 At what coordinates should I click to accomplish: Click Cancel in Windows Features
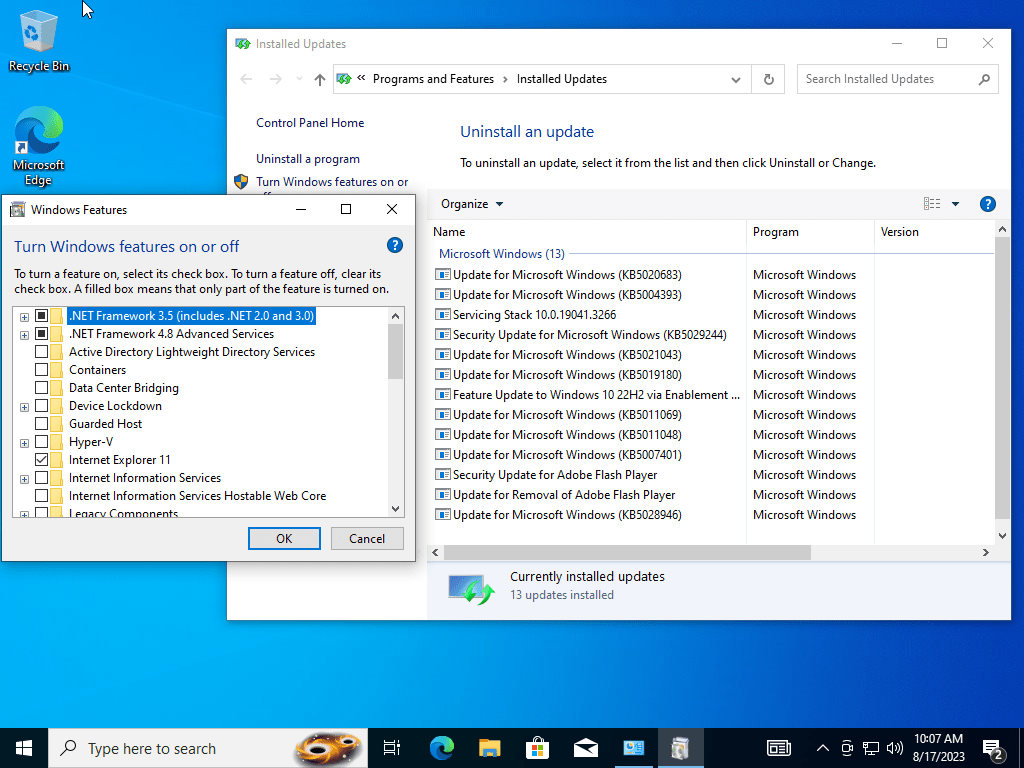click(367, 538)
